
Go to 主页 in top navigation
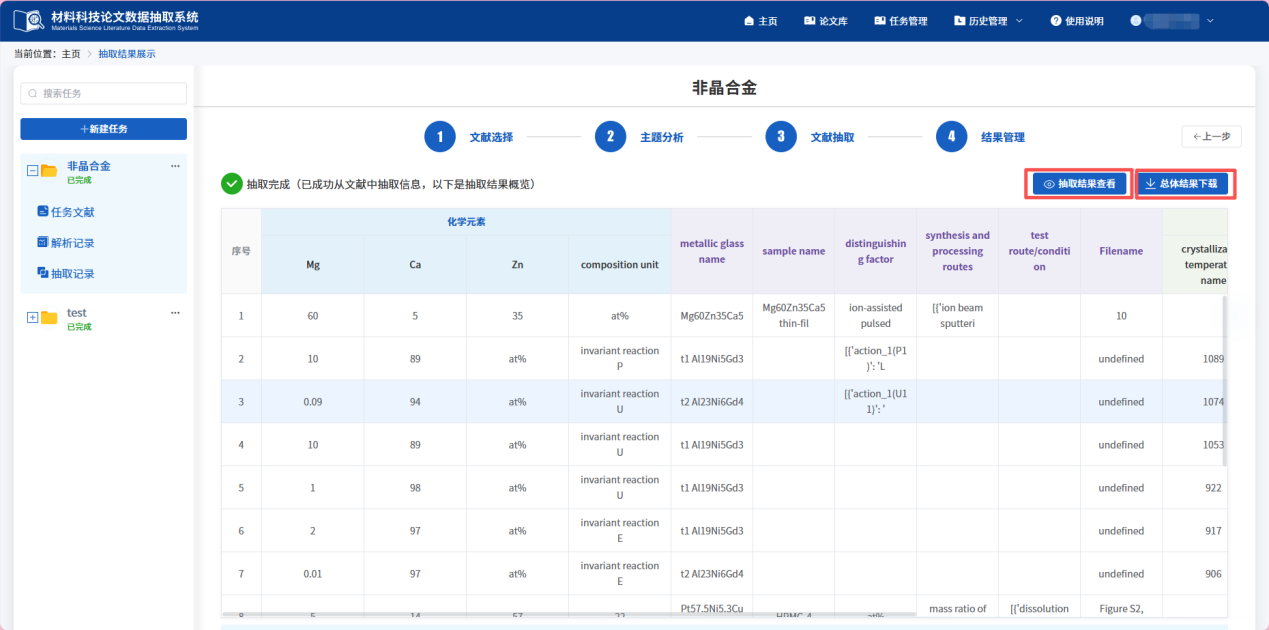(761, 21)
